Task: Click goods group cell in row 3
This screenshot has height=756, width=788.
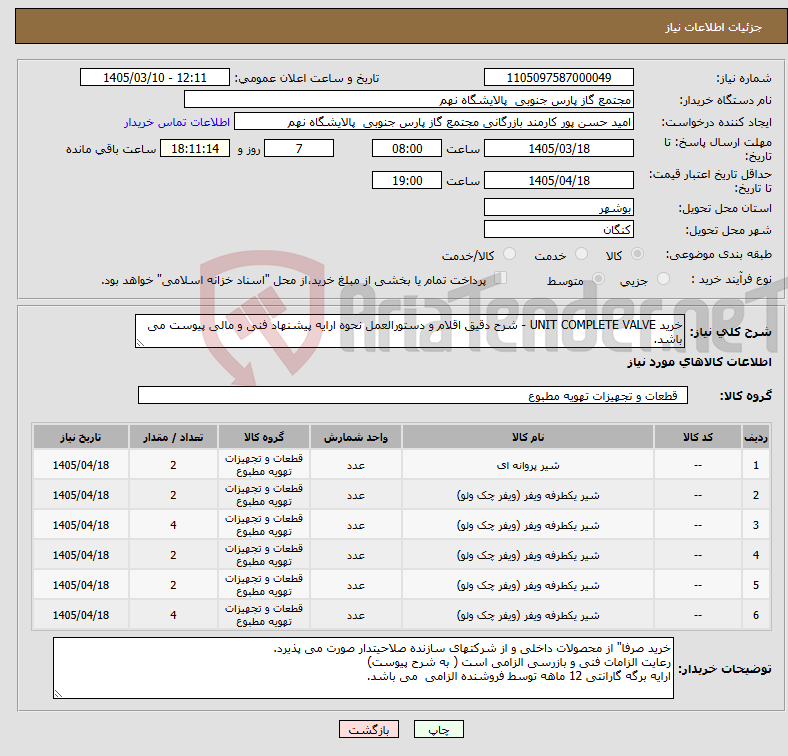Action: (x=264, y=525)
